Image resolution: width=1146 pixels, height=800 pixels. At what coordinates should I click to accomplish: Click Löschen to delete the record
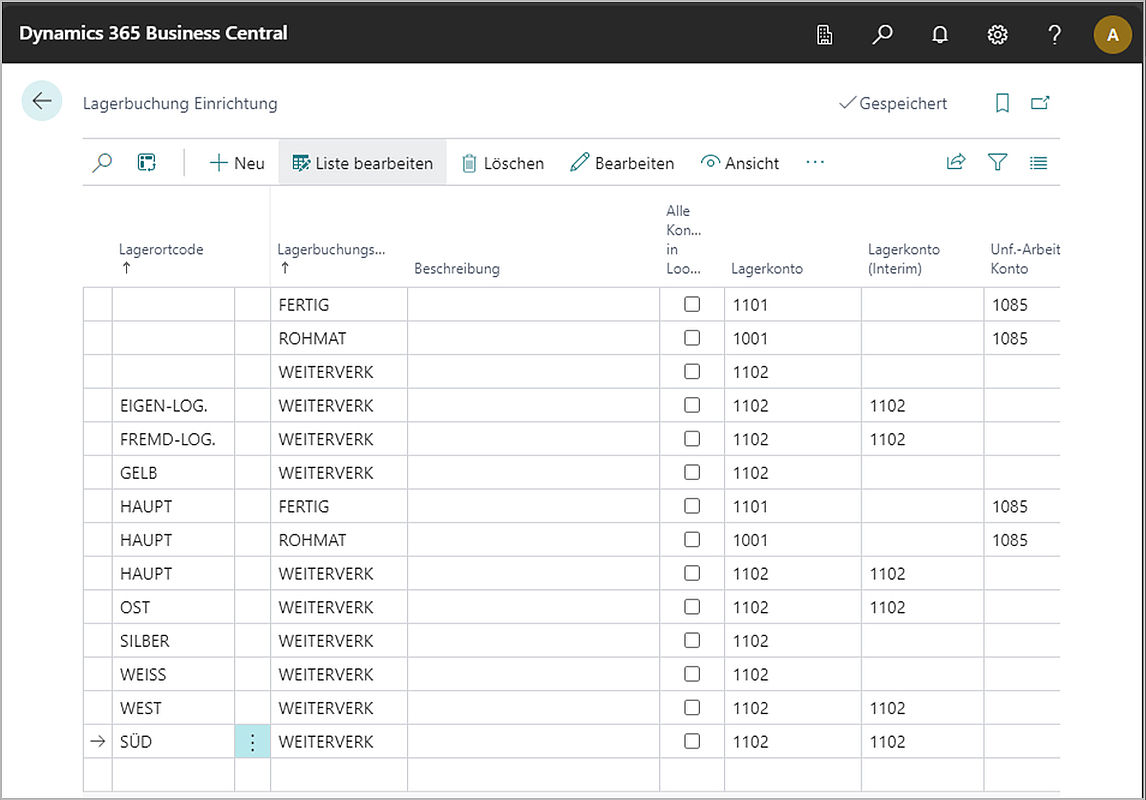click(503, 163)
